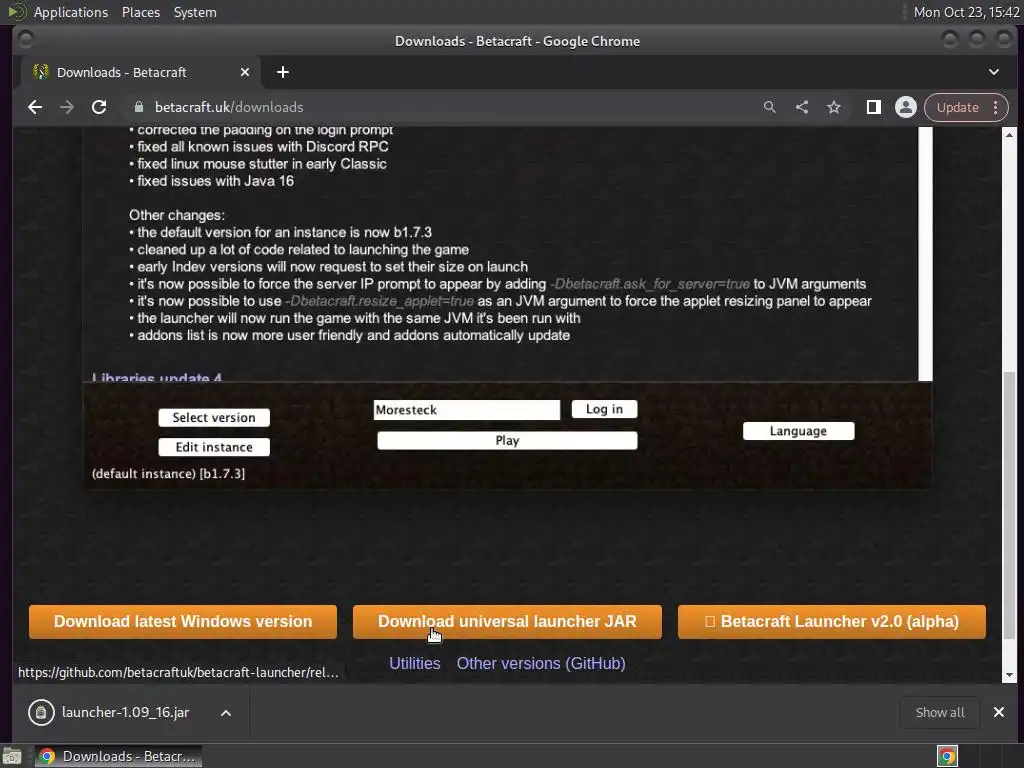
Task: Open the downloaded launcher-1.09_16.jar file
Action: coord(125,712)
